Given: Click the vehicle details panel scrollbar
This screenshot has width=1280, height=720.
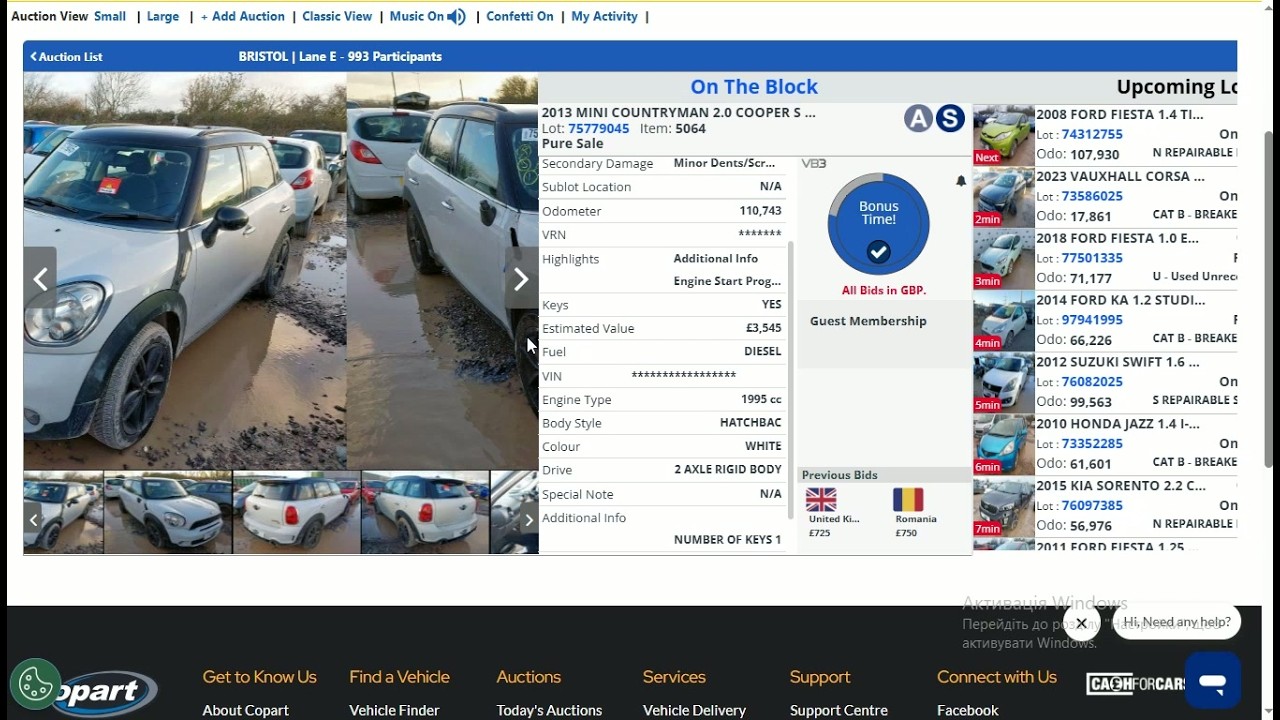Looking at the screenshot, I should tap(790, 380).
